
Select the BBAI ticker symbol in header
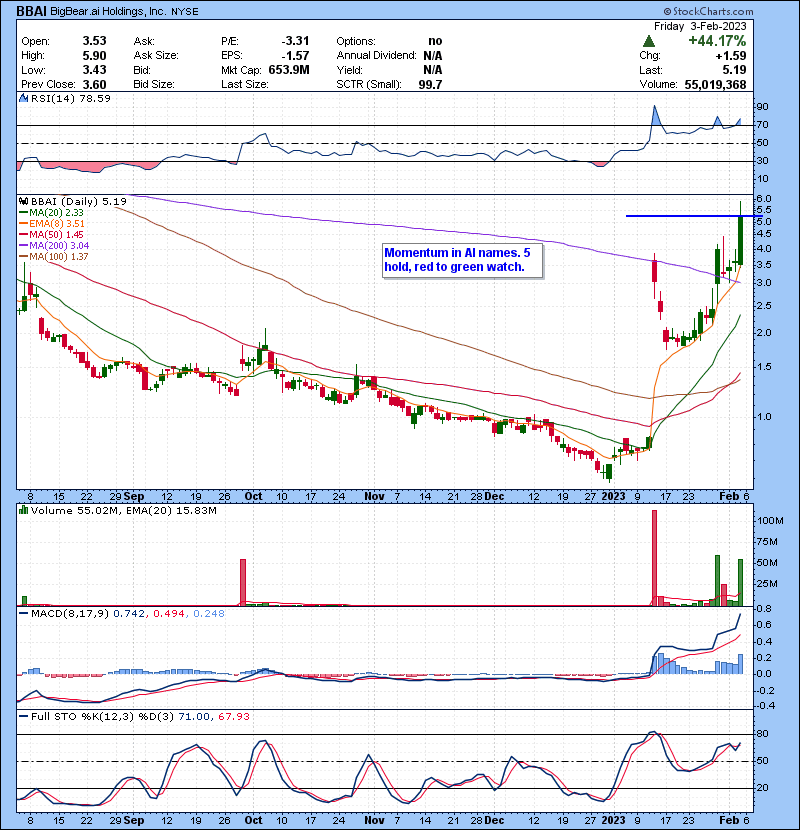[32, 11]
